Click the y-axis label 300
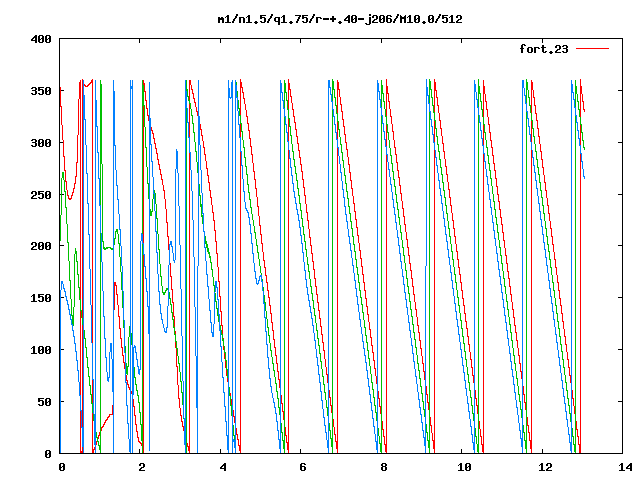 coord(41,143)
